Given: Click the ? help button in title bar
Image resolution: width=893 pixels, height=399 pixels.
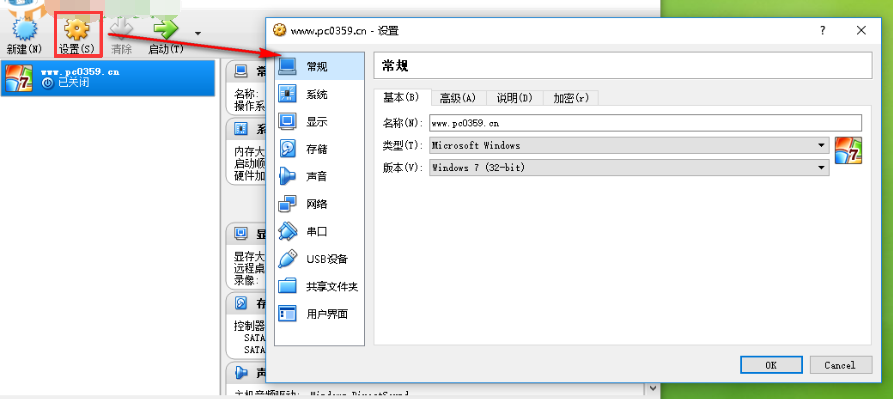Looking at the screenshot, I should pyautogui.click(x=823, y=31).
